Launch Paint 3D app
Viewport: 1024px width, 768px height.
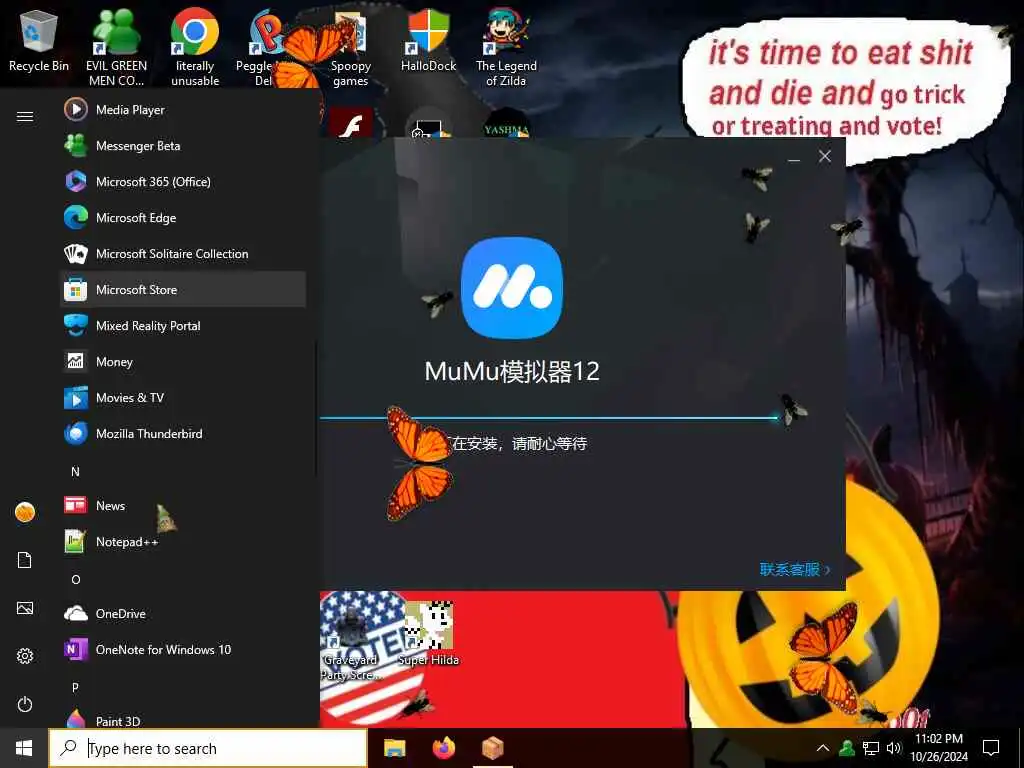(x=183, y=718)
